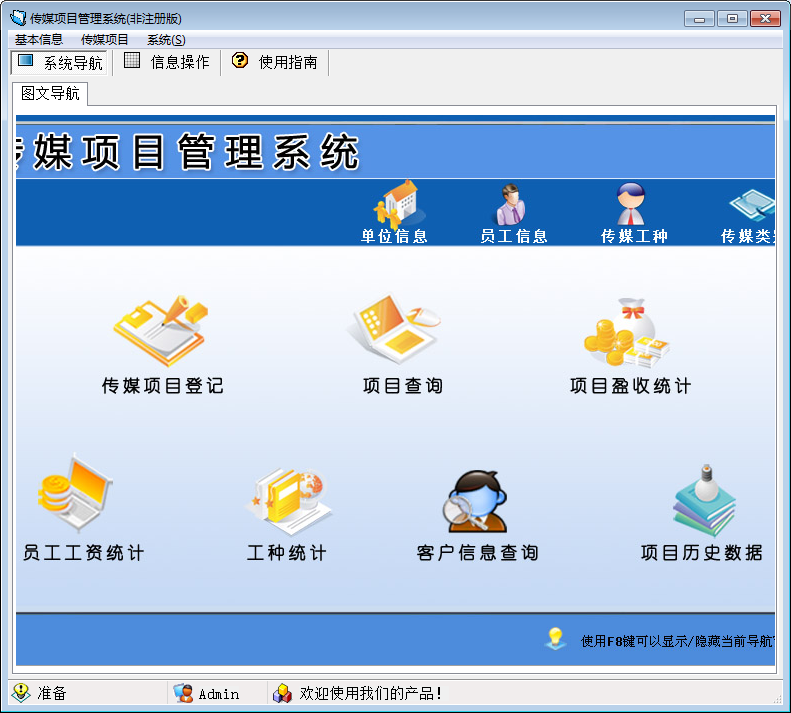Click the 项目盈收统计 text label
This screenshot has width=791, height=713.
tap(630, 386)
